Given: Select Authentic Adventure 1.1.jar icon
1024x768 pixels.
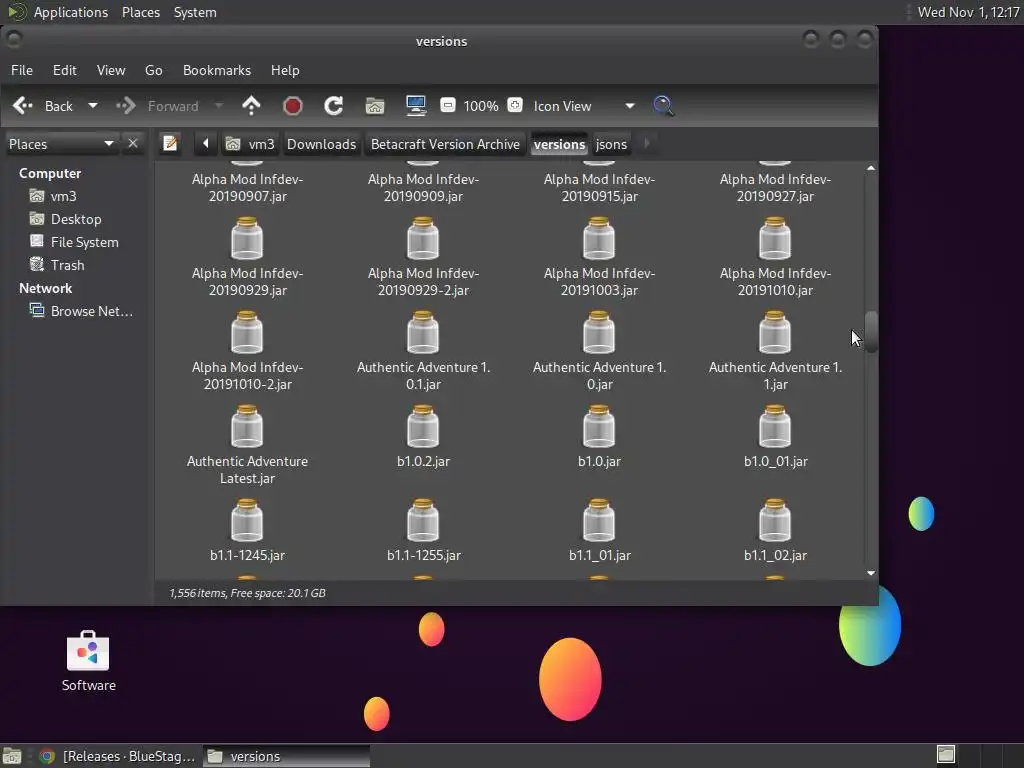Looking at the screenshot, I should [x=775, y=332].
